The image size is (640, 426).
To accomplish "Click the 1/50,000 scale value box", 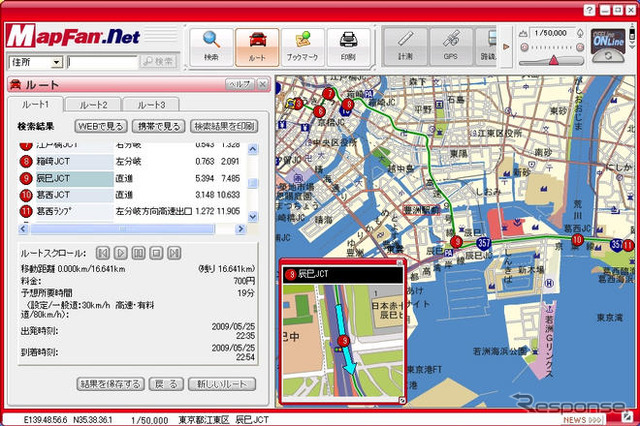I will point(551,33).
